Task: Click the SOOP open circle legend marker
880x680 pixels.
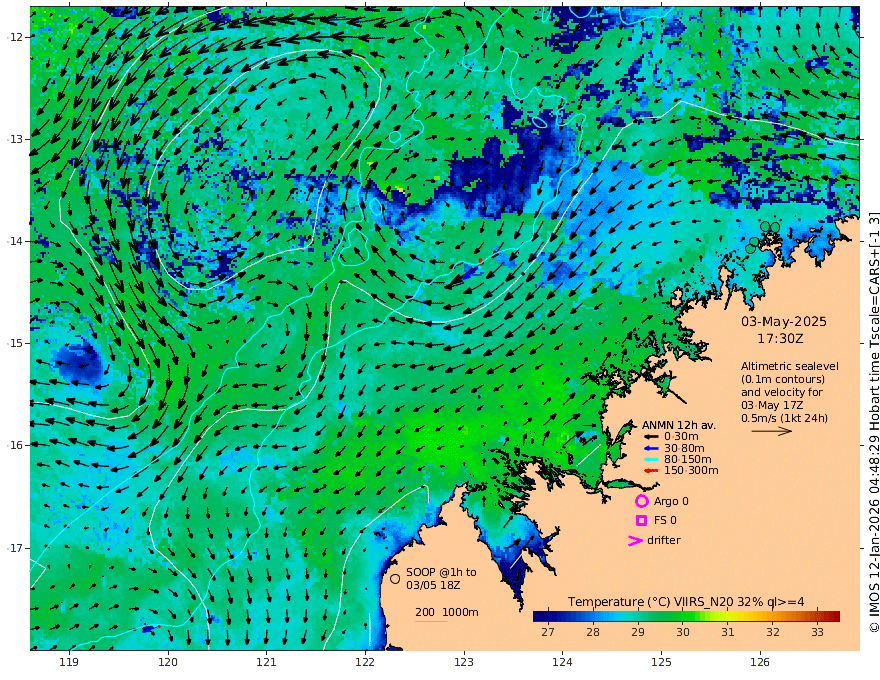Action: click(x=395, y=578)
